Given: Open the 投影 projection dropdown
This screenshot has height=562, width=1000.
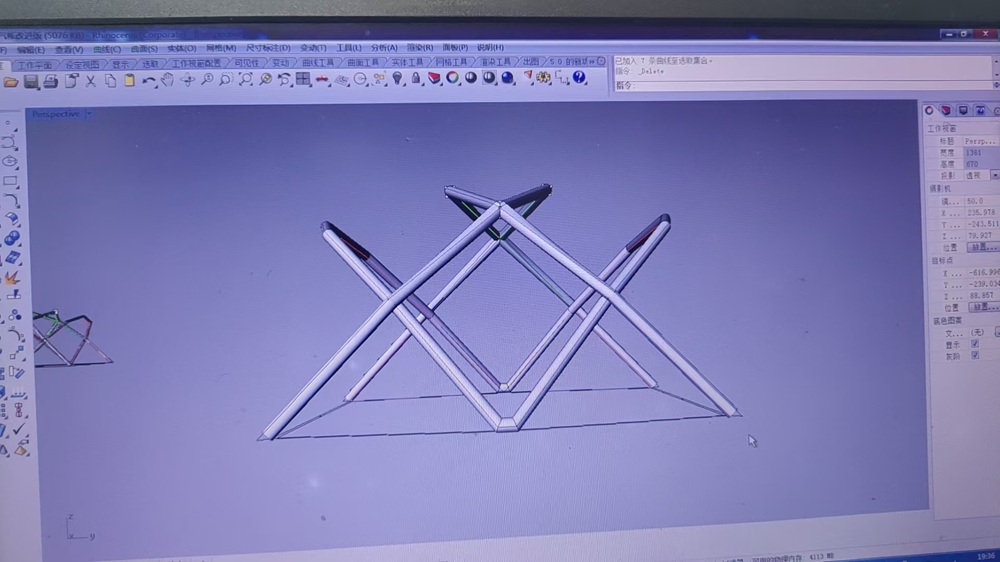Looking at the screenshot, I should coord(994,175).
